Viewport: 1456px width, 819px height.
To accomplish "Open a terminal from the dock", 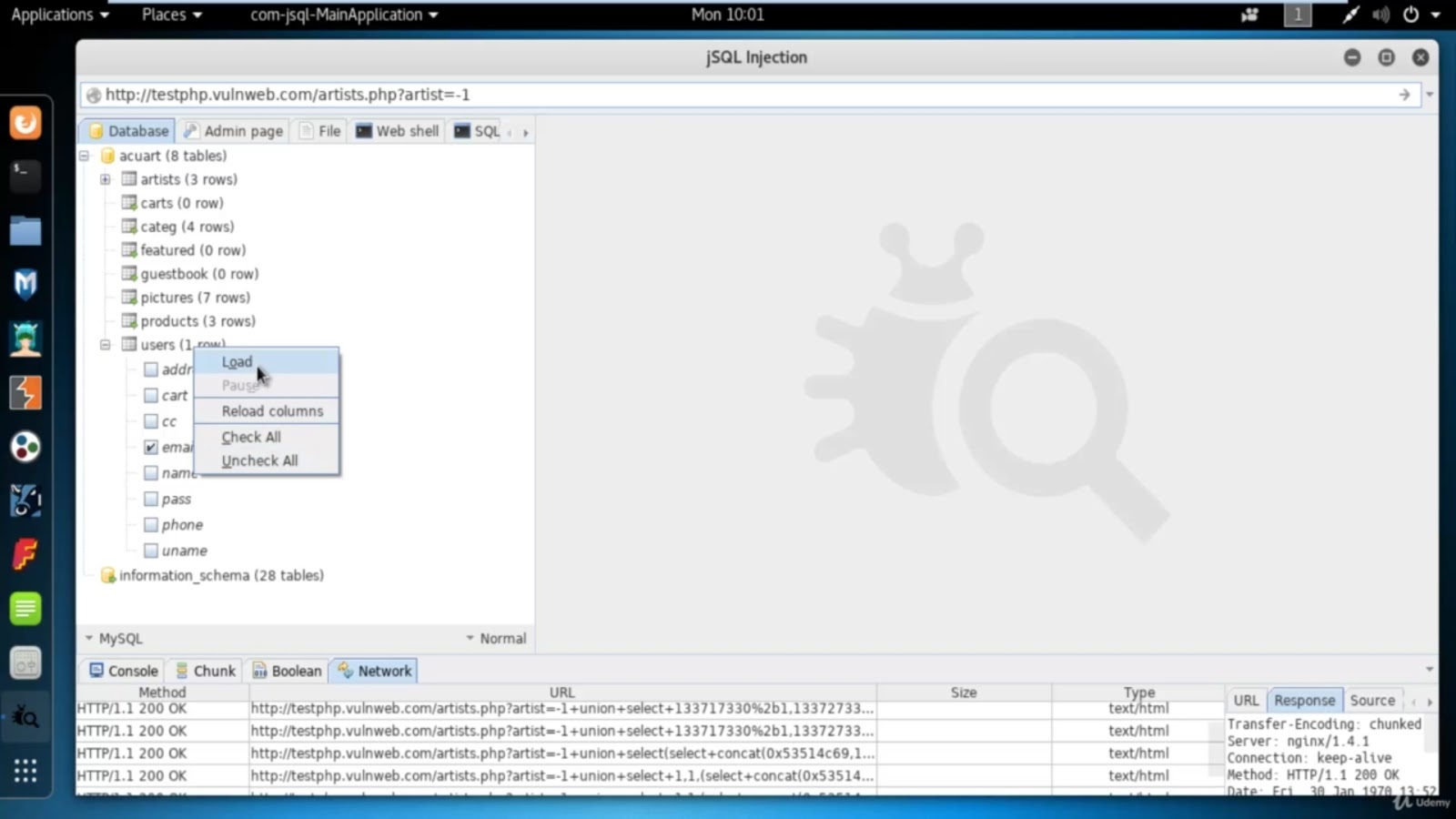I will click(25, 176).
